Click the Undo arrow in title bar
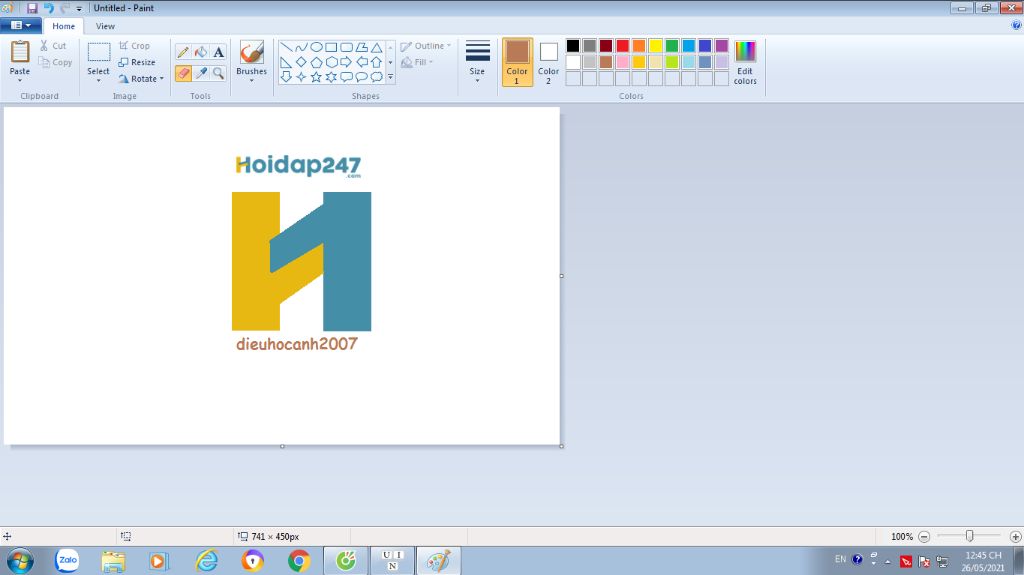The width and height of the screenshot is (1024, 575). 48,8
